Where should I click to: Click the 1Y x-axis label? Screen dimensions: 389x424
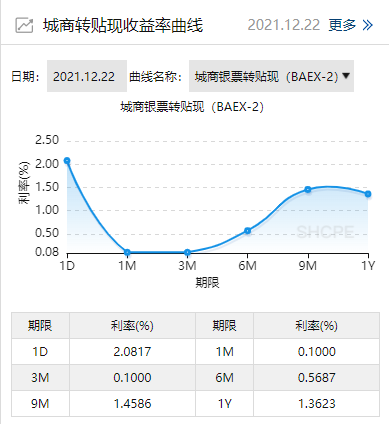pyautogui.click(x=368, y=266)
